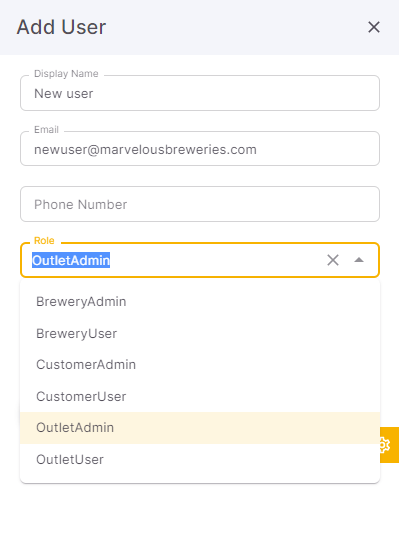Collapse the Role dropdown list

click(x=359, y=260)
